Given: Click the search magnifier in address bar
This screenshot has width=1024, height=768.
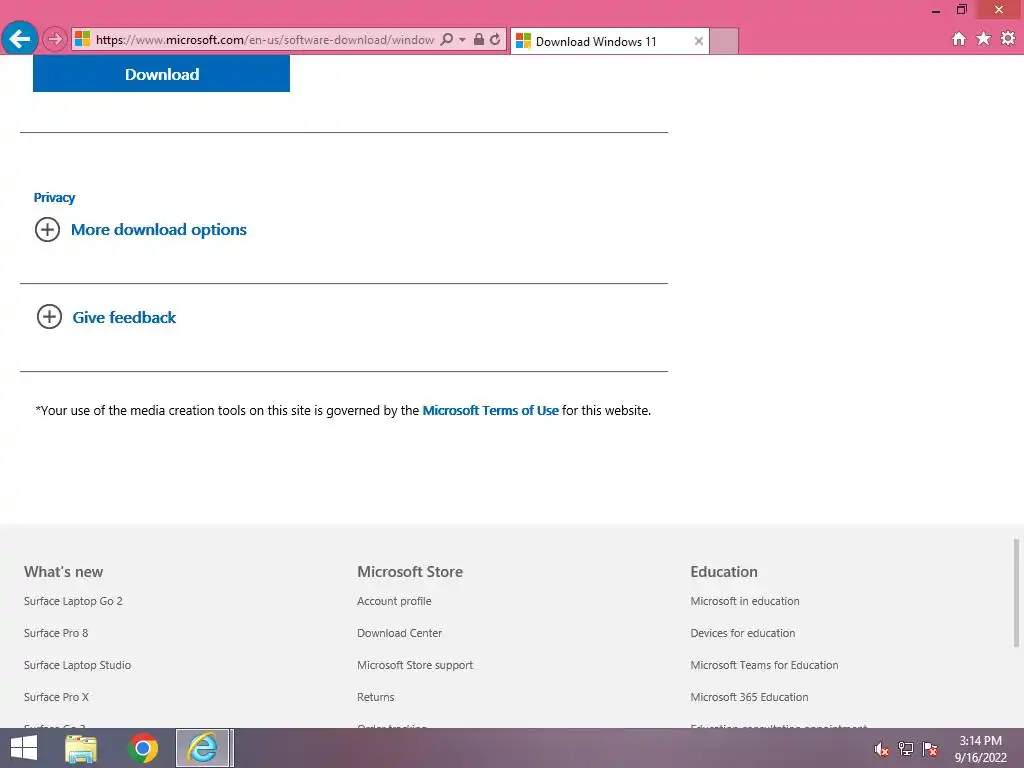Looking at the screenshot, I should [x=447, y=39].
